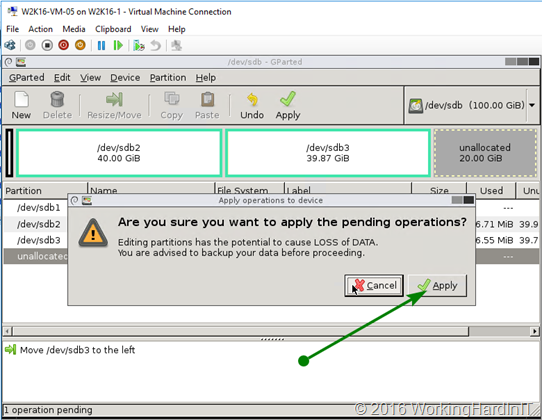Open the Clipboard menu of VM connection
This screenshot has height=420, width=542.
(113, 29)
